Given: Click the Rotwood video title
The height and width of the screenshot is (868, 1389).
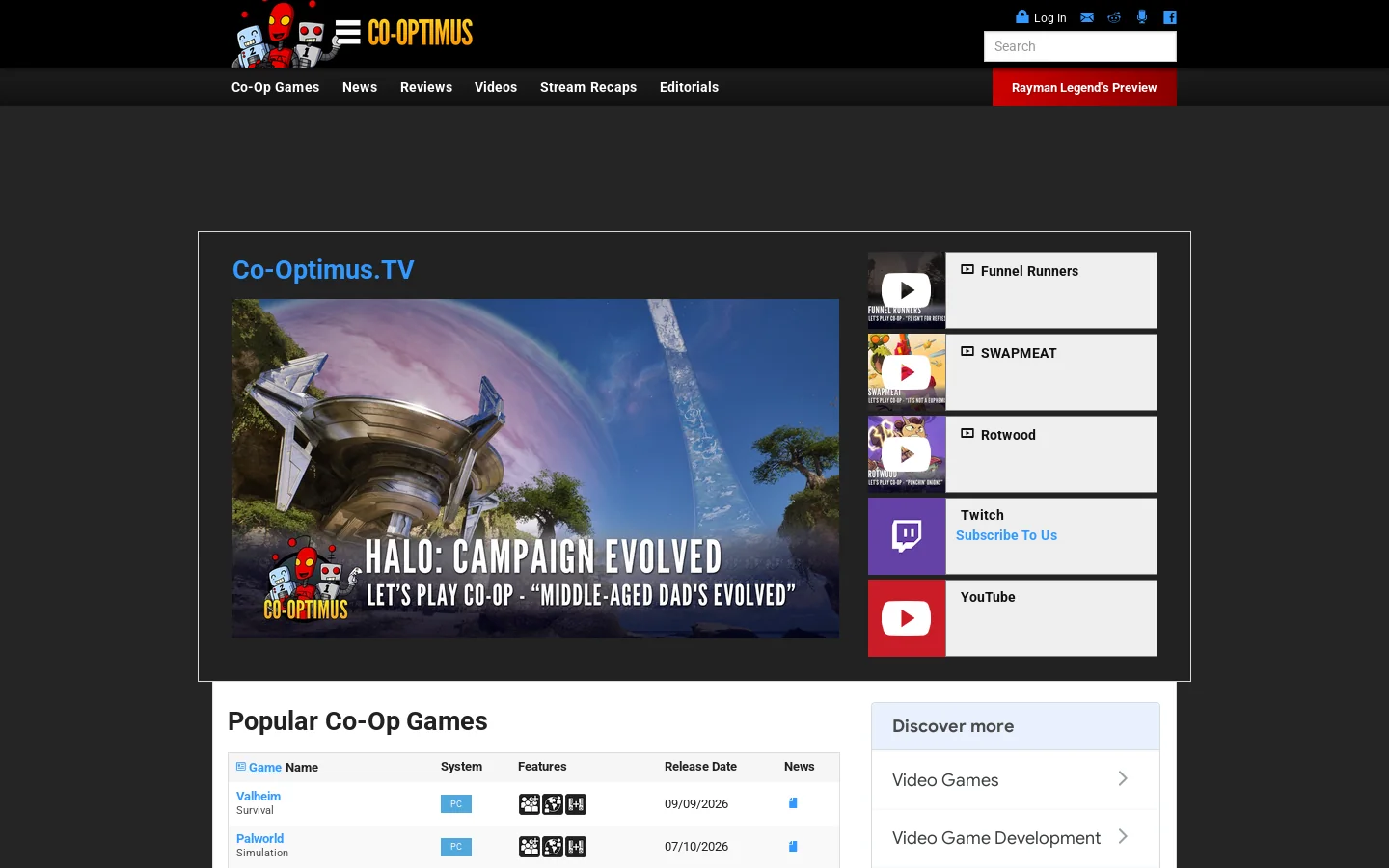Looking at the screenshot, I should point(1008,435).
